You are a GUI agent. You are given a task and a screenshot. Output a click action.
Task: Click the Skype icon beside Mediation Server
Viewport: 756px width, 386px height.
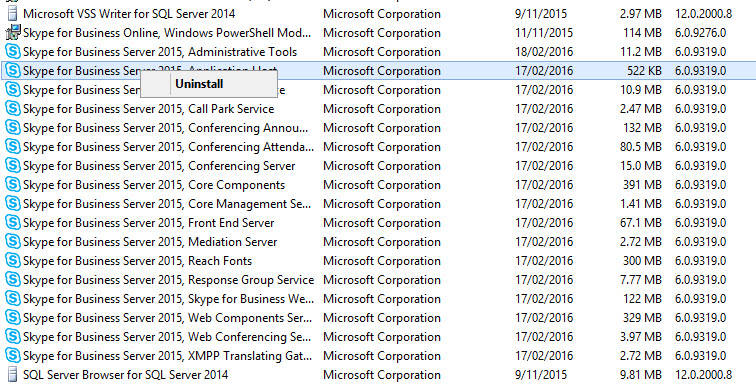[13, 242]
